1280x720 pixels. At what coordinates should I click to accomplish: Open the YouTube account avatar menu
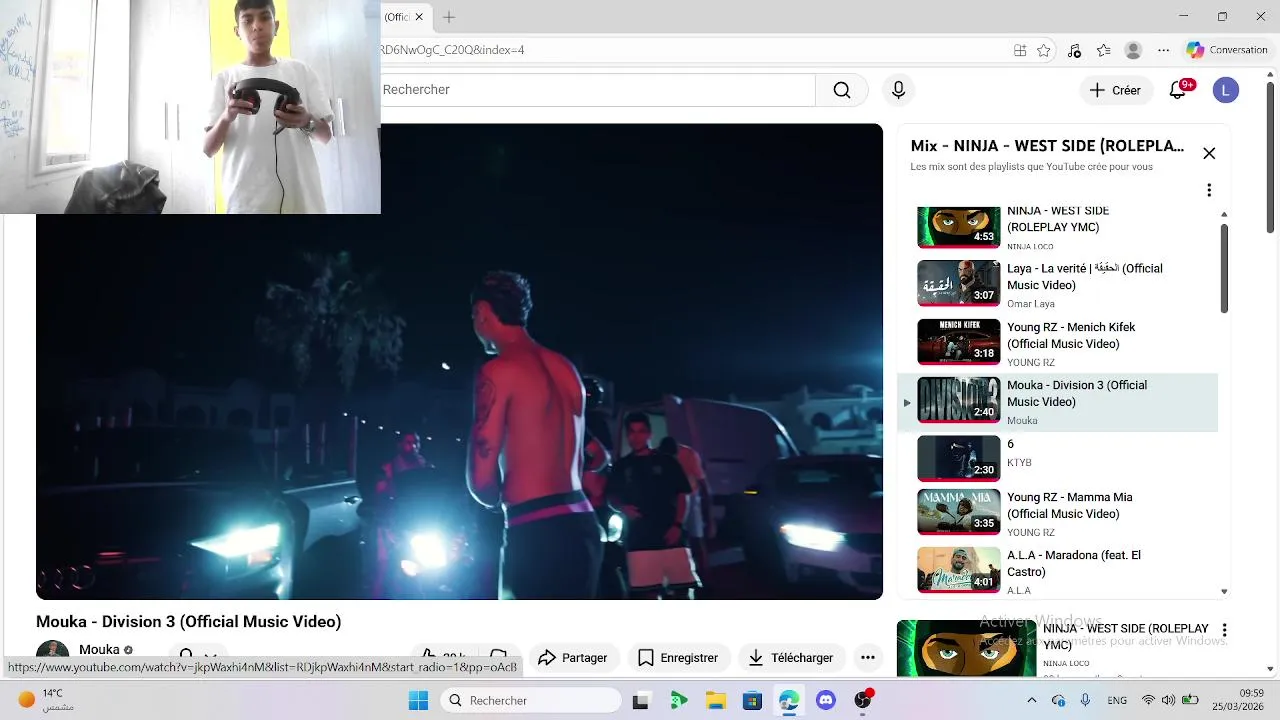tap(1226, 90)
